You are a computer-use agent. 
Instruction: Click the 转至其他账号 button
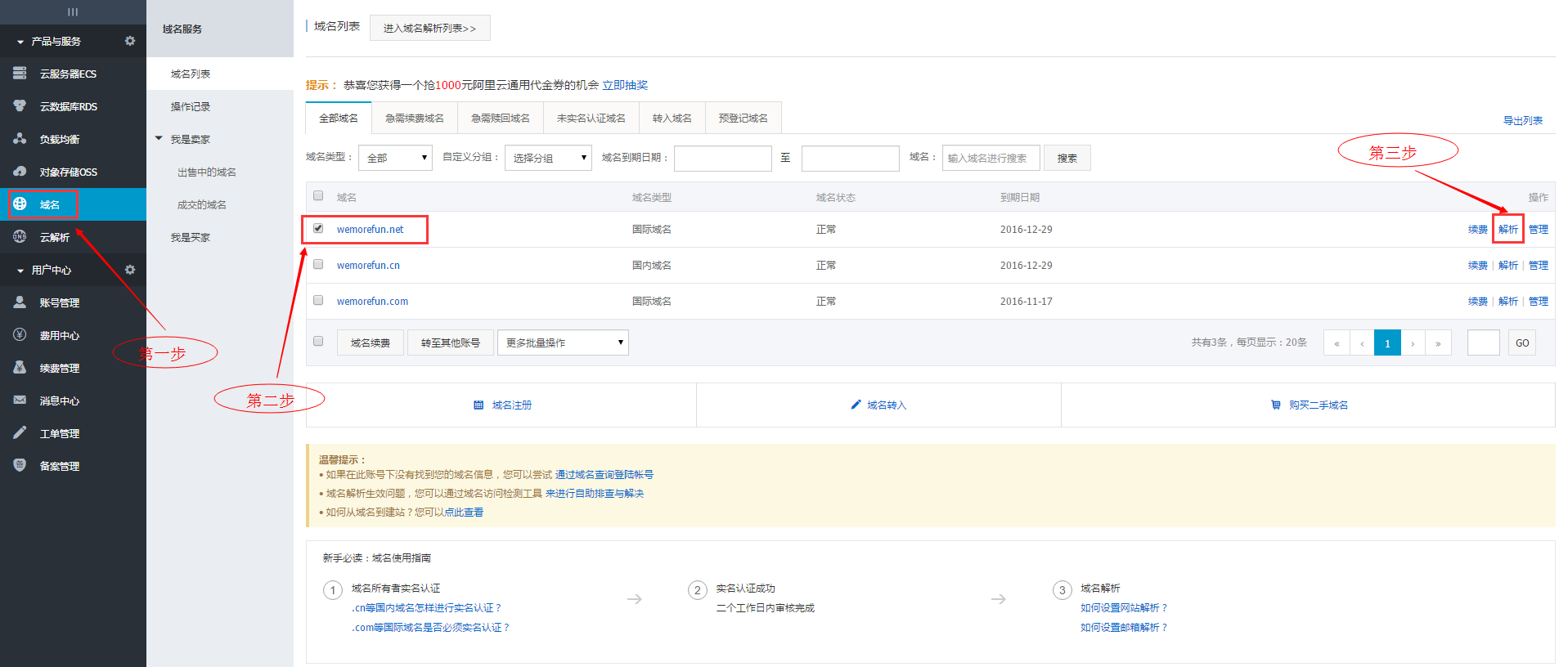pyautogui.click(x=451, y=342)
